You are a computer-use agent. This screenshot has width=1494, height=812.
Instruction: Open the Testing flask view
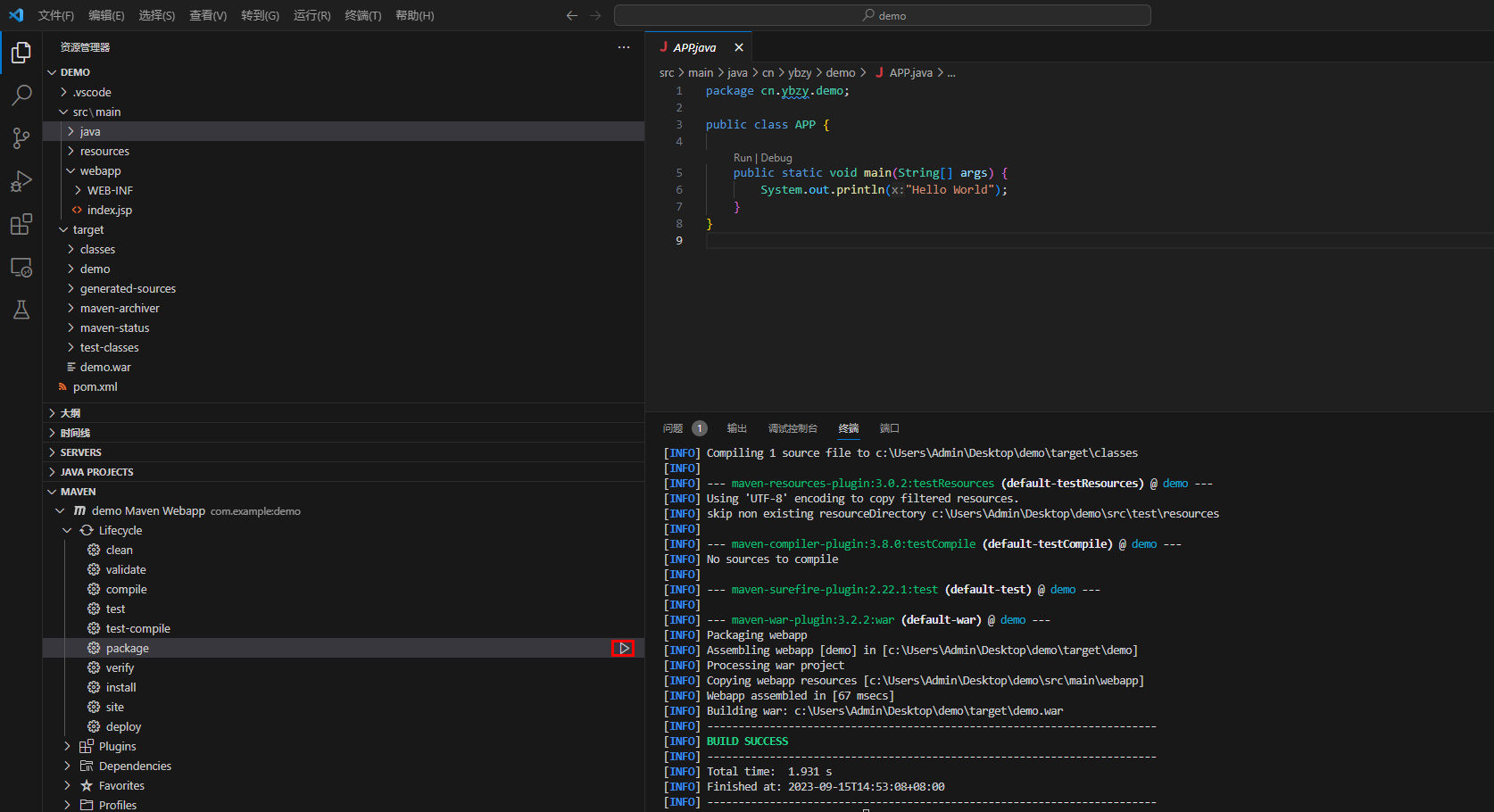click(x=21, y=310)
